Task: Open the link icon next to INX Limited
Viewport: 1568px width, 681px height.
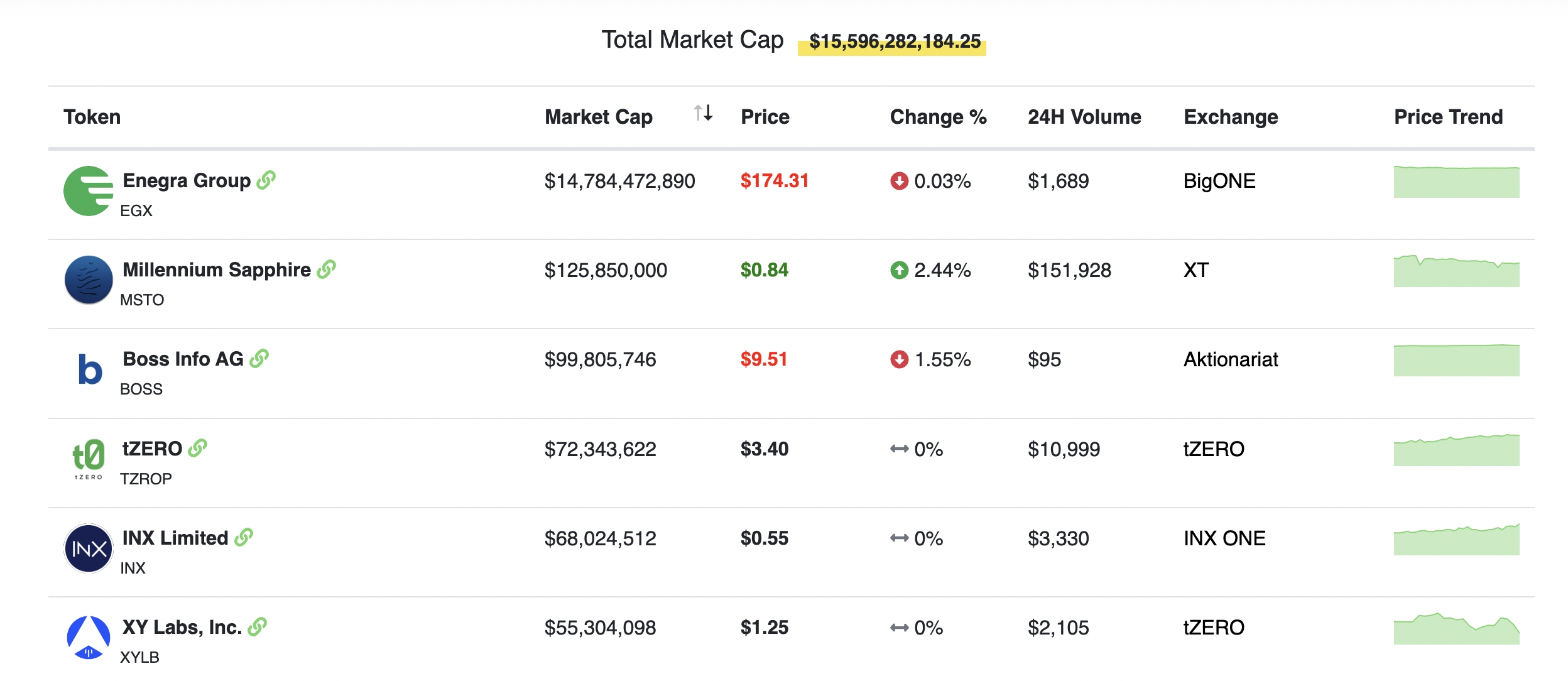Action: [244, 538]
